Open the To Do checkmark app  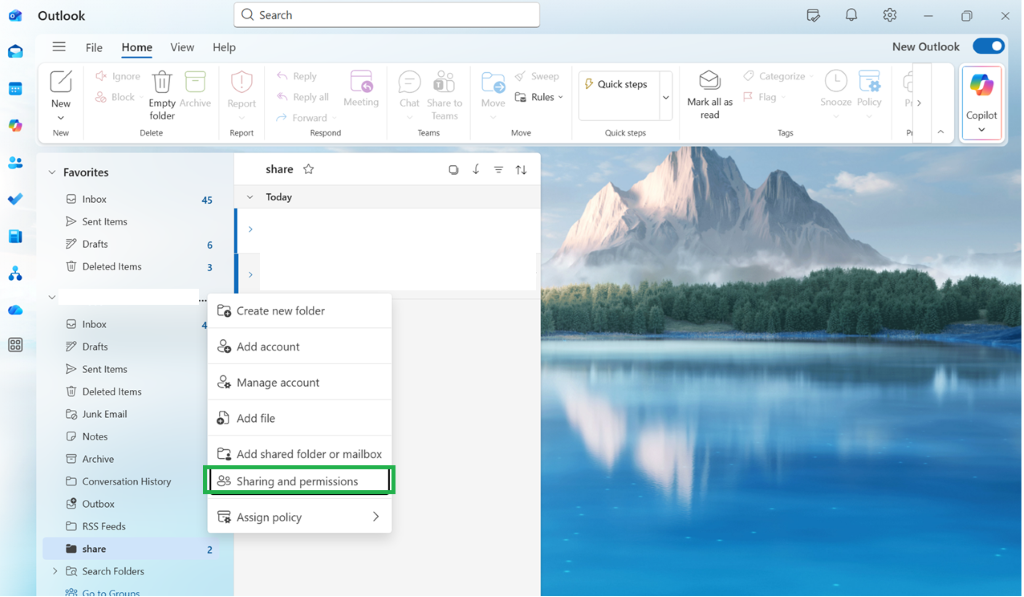click(x=16, y=199)
